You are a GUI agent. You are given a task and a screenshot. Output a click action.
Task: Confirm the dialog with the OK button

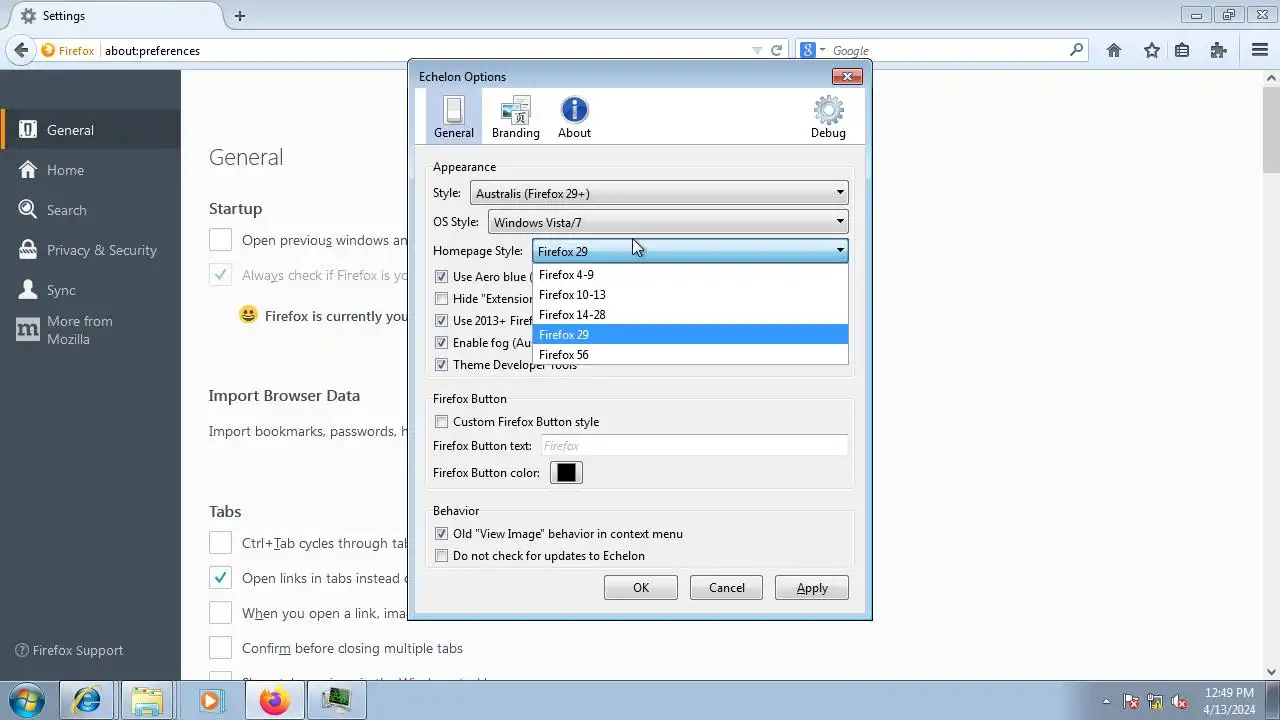[641, 588]
